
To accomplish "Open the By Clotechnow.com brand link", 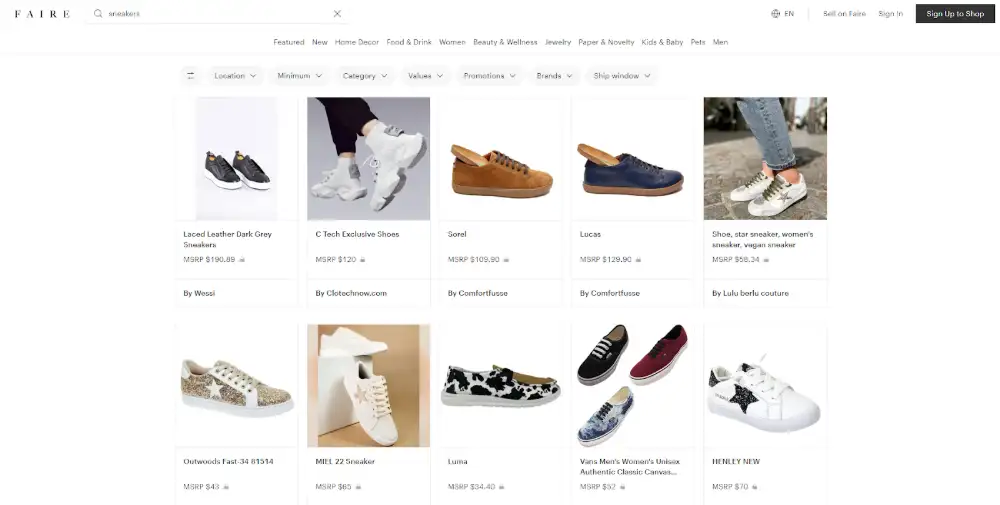I will click(351, 293).
